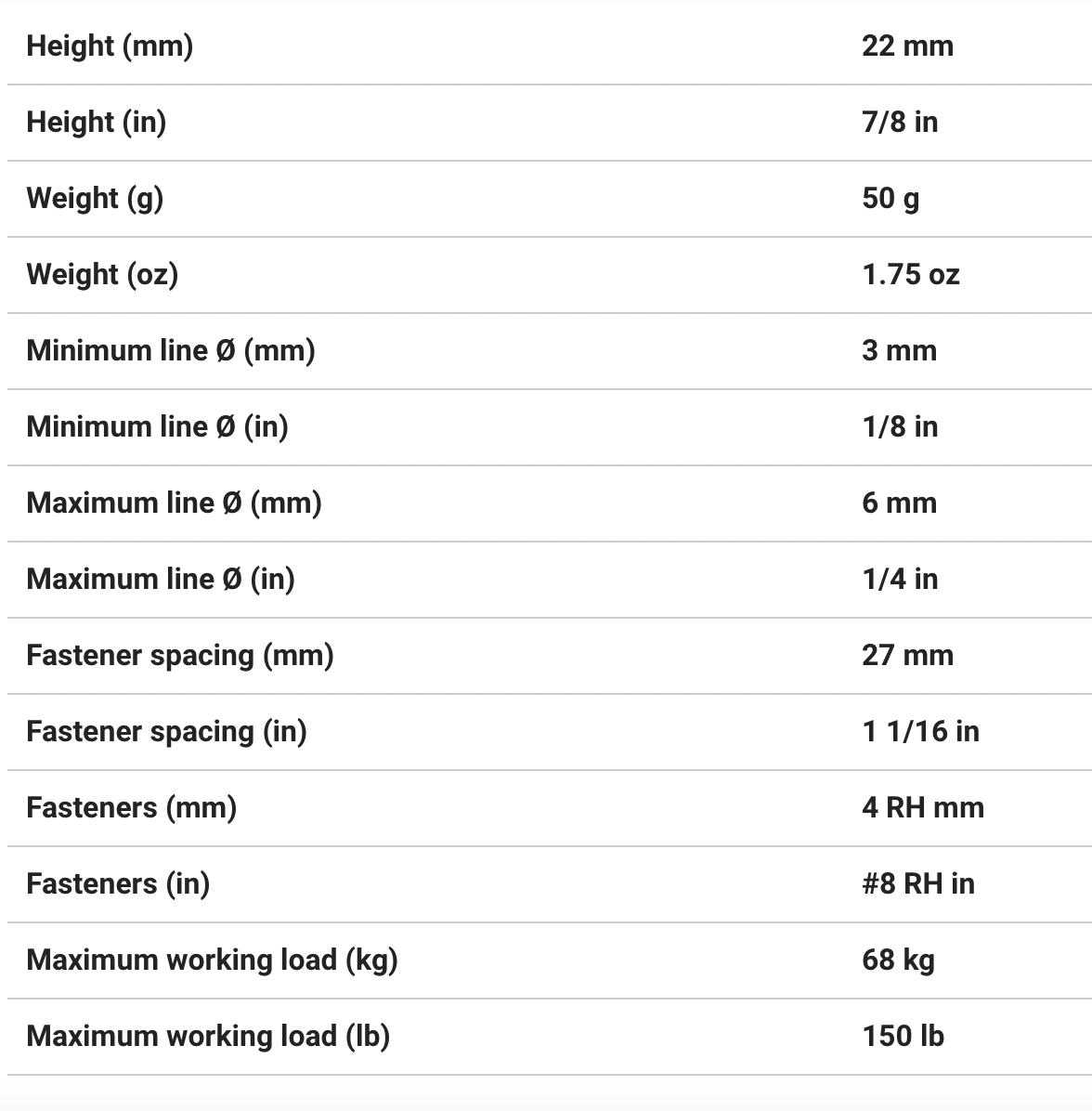The width and height of the screenshot is (1092, 1111).
Task: Click "Fastener spacing (mm)" label
Action: [x=180, y=655]
